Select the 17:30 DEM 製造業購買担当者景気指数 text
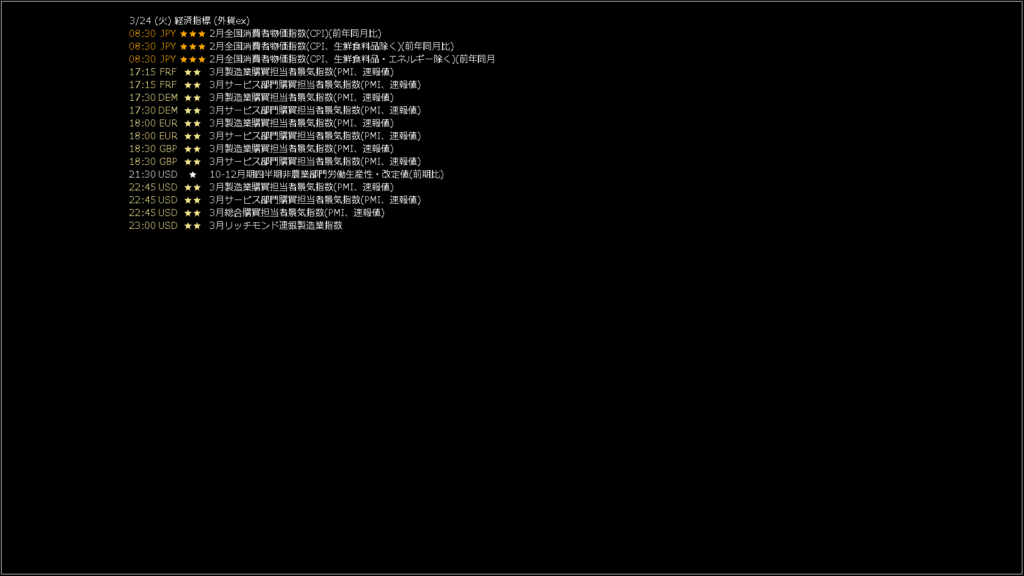The height and width of the screenshot is (576, 1024). click(301, 97)
